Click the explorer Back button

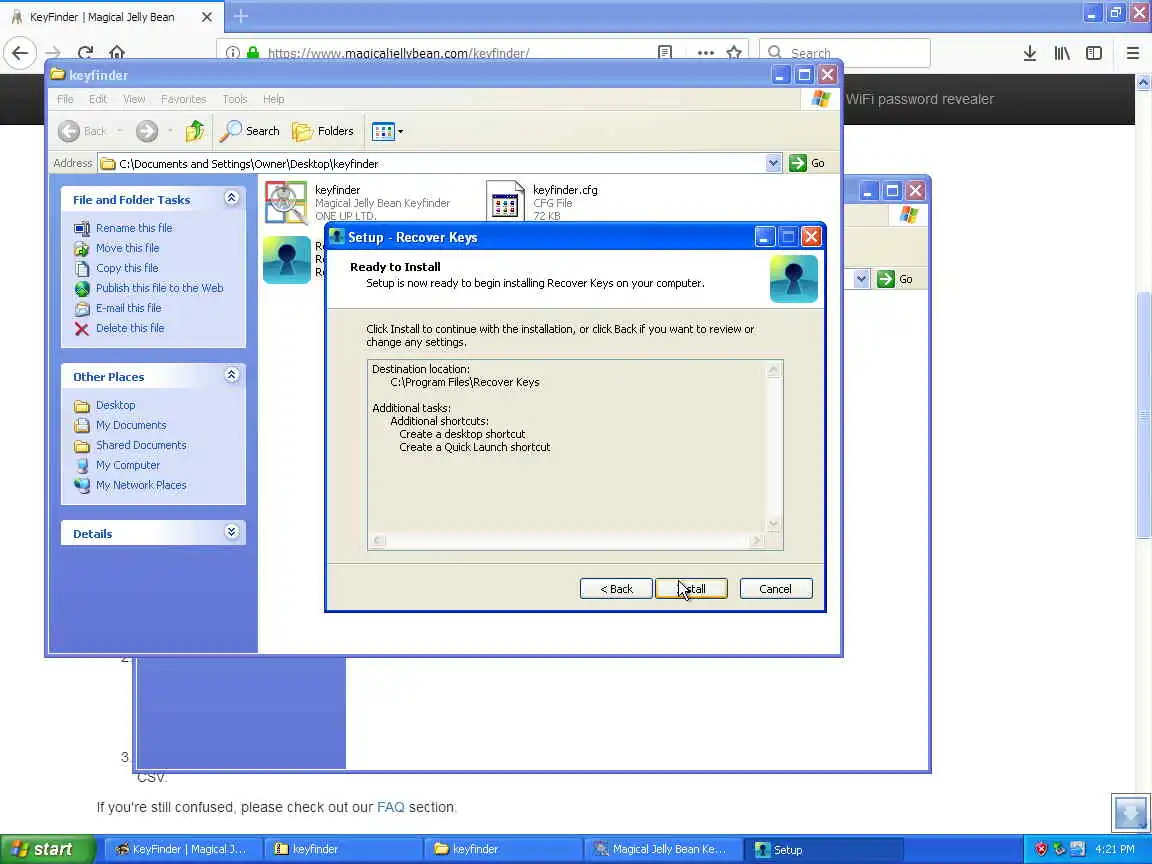[82, 131]
